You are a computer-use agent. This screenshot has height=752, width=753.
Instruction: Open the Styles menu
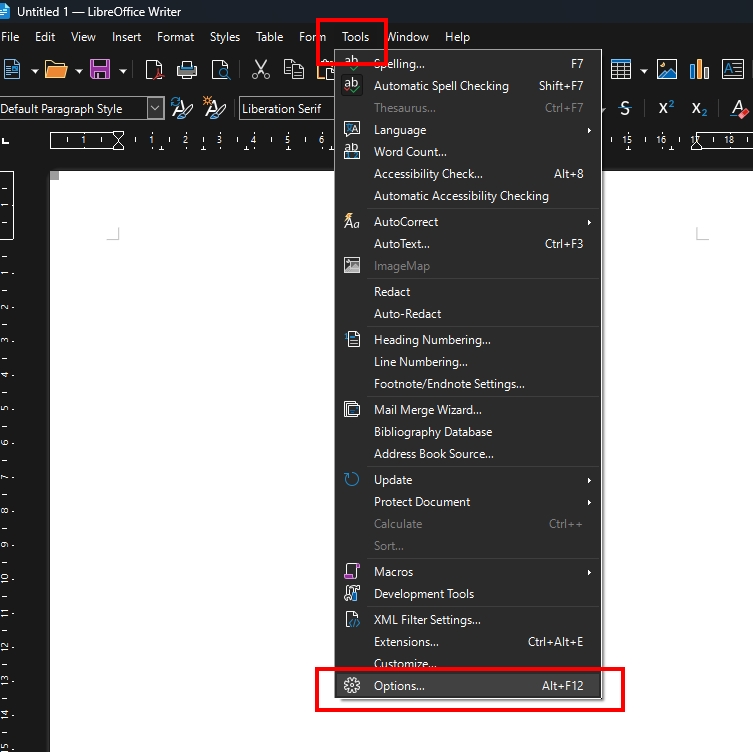pos(225,37)
